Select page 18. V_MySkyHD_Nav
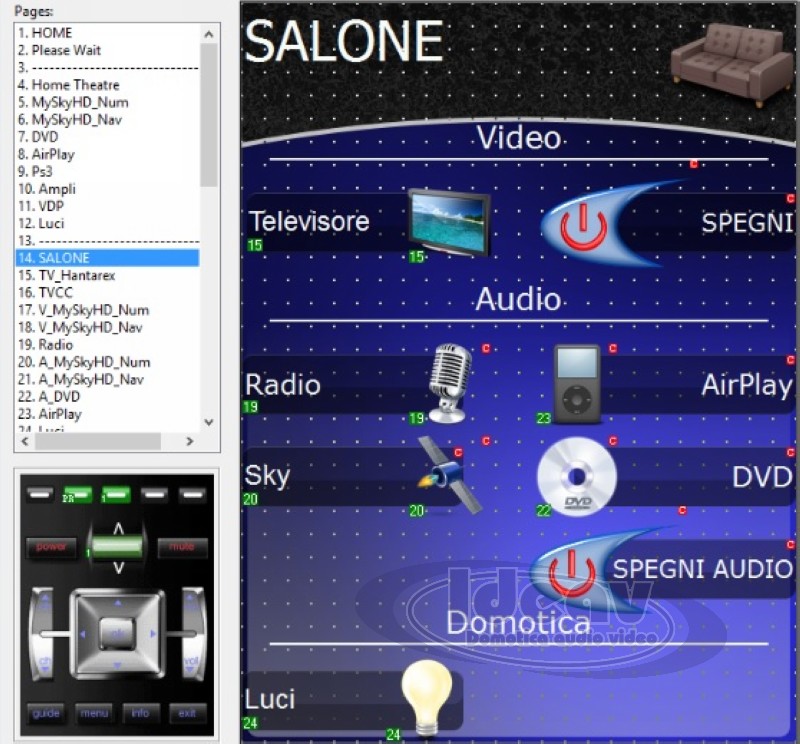 click(x=107, y=327)
